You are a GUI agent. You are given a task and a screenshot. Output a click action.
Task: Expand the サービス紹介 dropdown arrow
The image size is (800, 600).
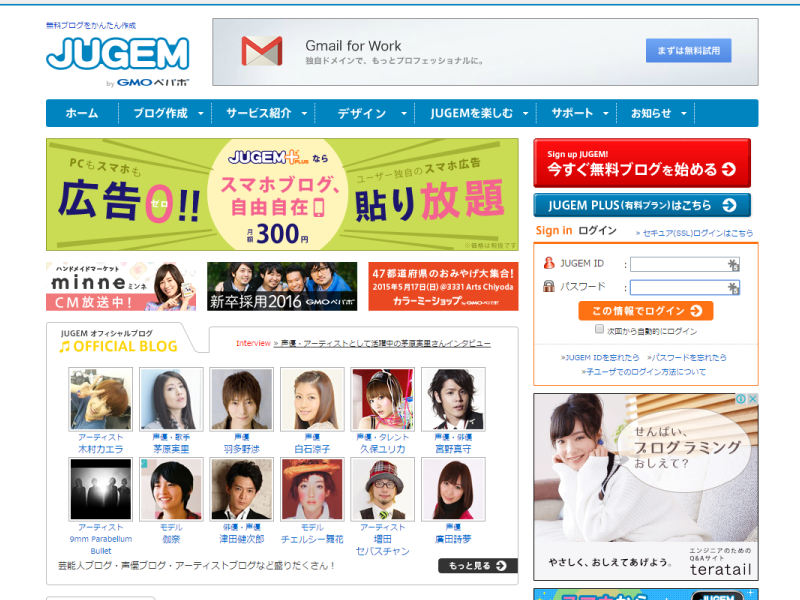pos(305,113)
